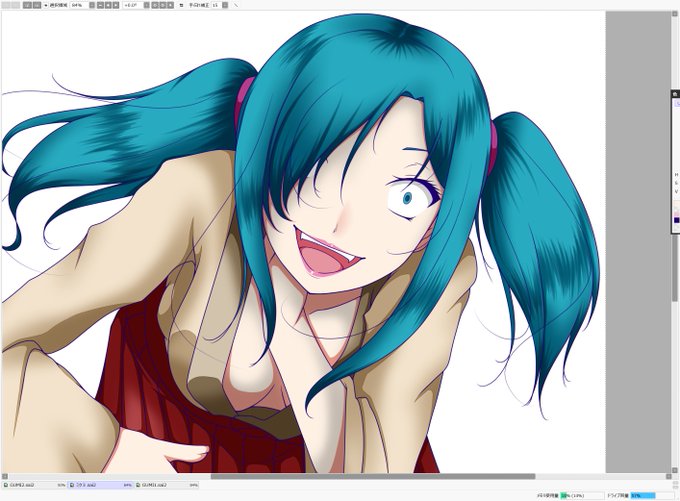Click the horizontal scrollbar thumb below canvas

click(373, 476)
